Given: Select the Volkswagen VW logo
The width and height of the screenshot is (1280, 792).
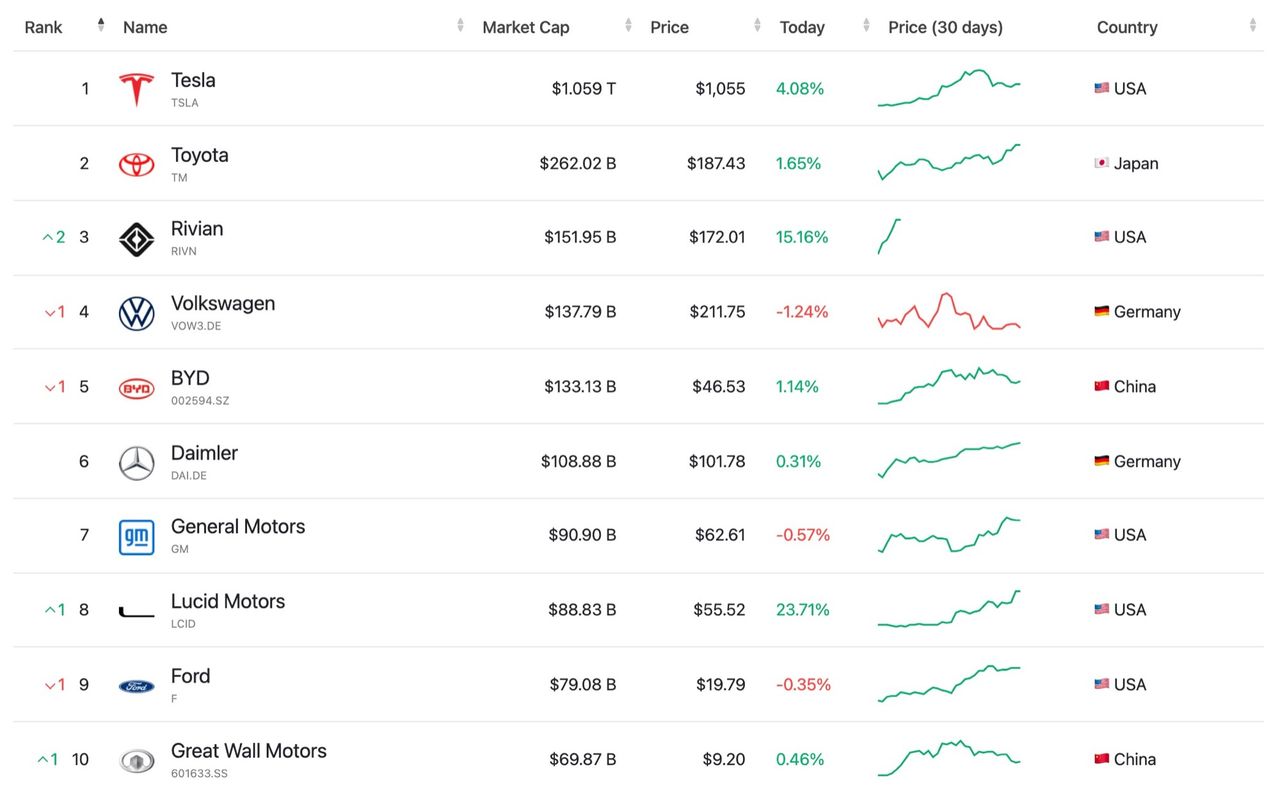Looking at the screenshot, I should point(136,313).
